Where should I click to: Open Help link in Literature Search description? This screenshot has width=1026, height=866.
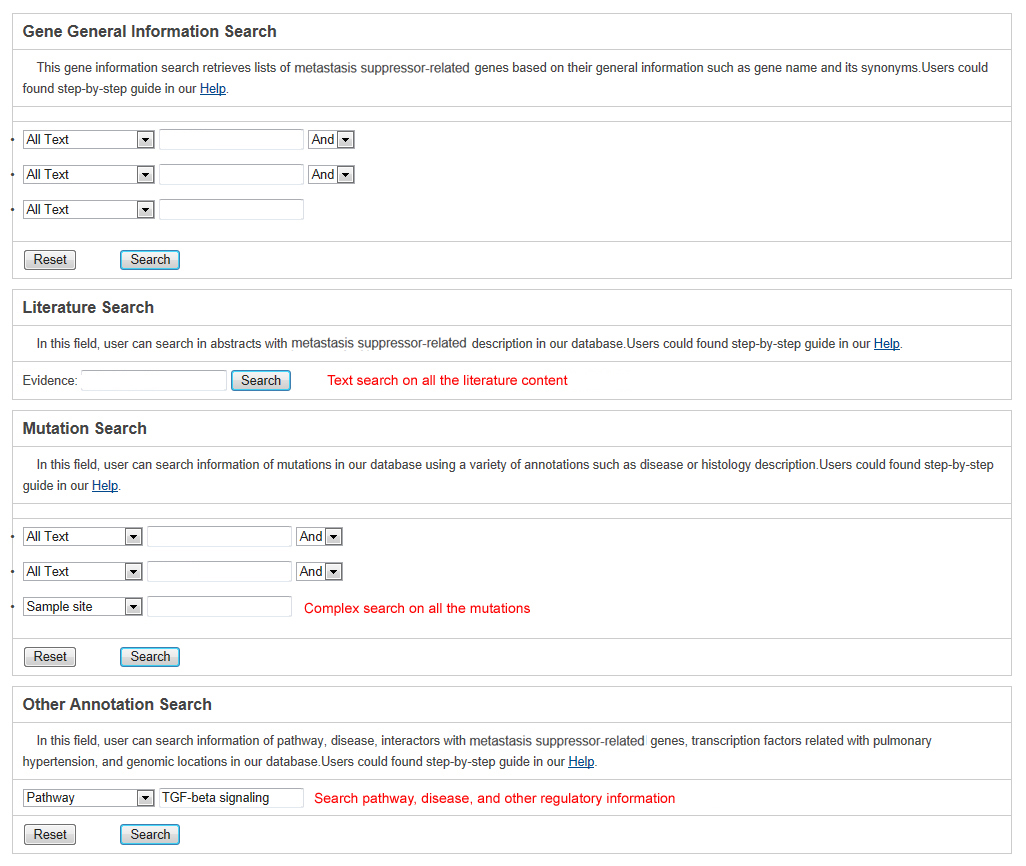(x=887, y=344)
